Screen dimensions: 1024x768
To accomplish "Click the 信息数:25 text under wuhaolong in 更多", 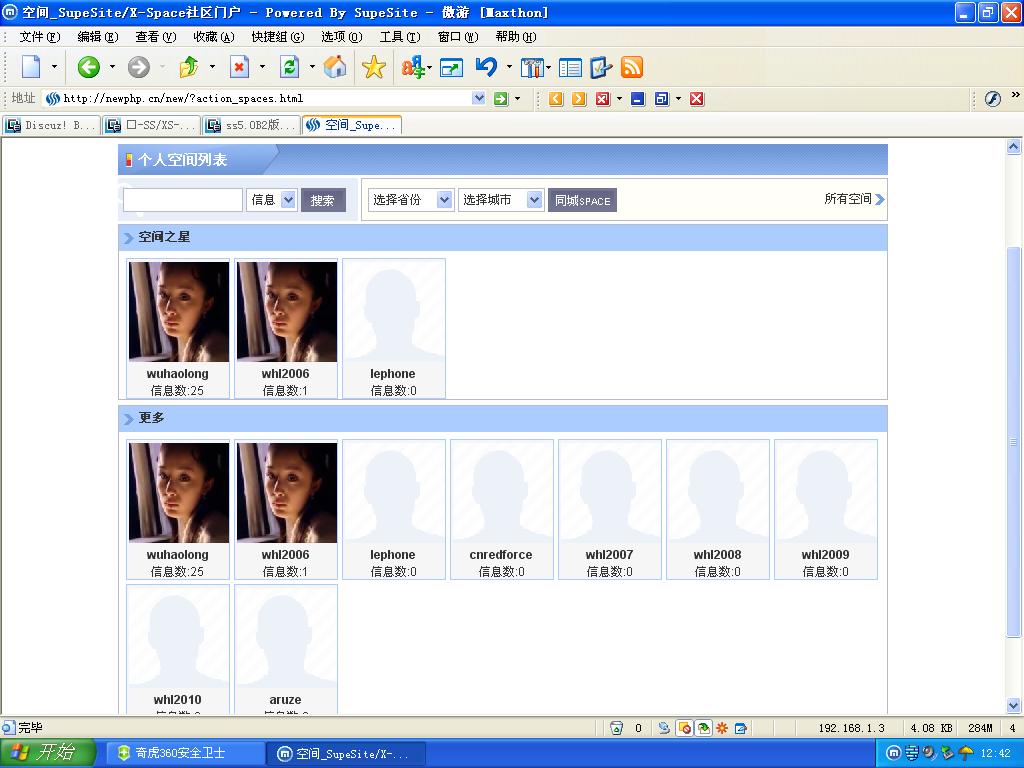I will point(177,571).
